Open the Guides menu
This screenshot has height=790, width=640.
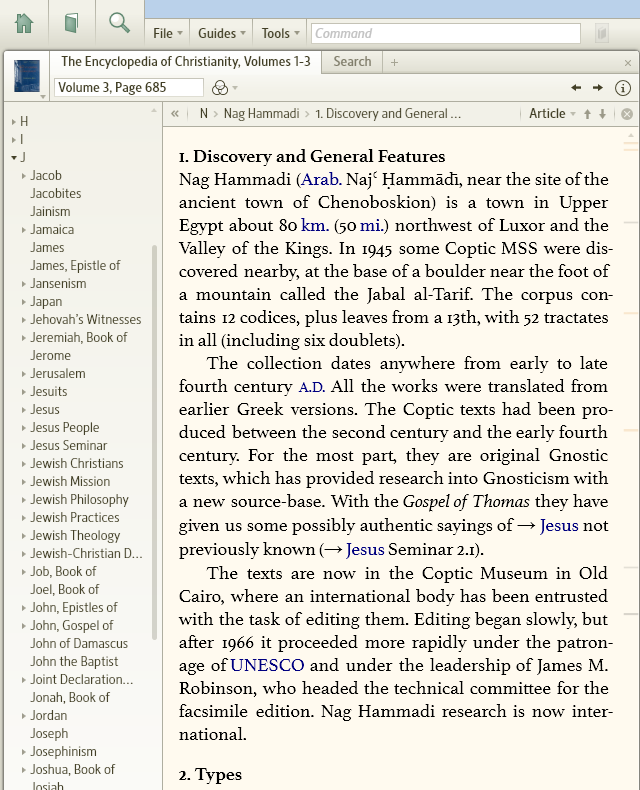pos(221,33)
